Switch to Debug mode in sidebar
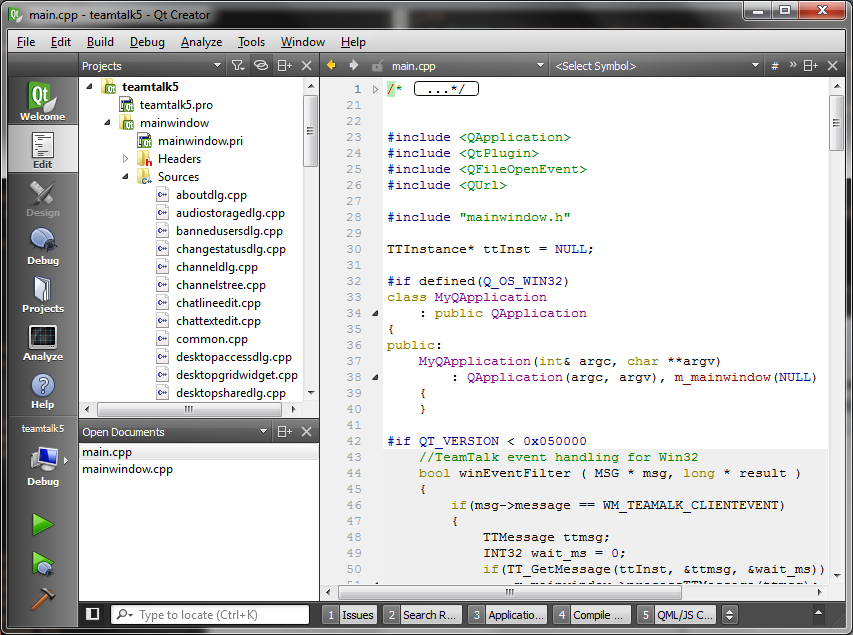 point(42,246)
